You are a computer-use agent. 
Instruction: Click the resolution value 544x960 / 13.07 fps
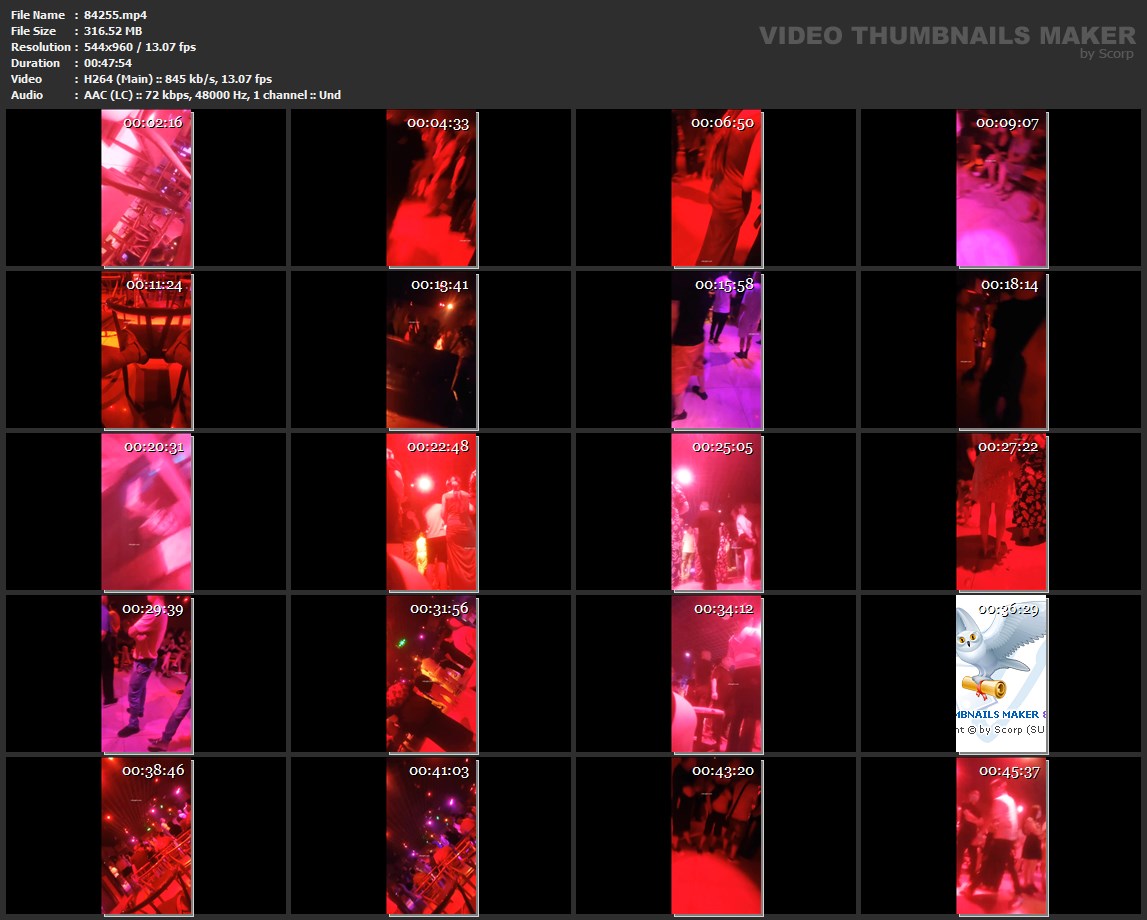(x=140, y=47)
